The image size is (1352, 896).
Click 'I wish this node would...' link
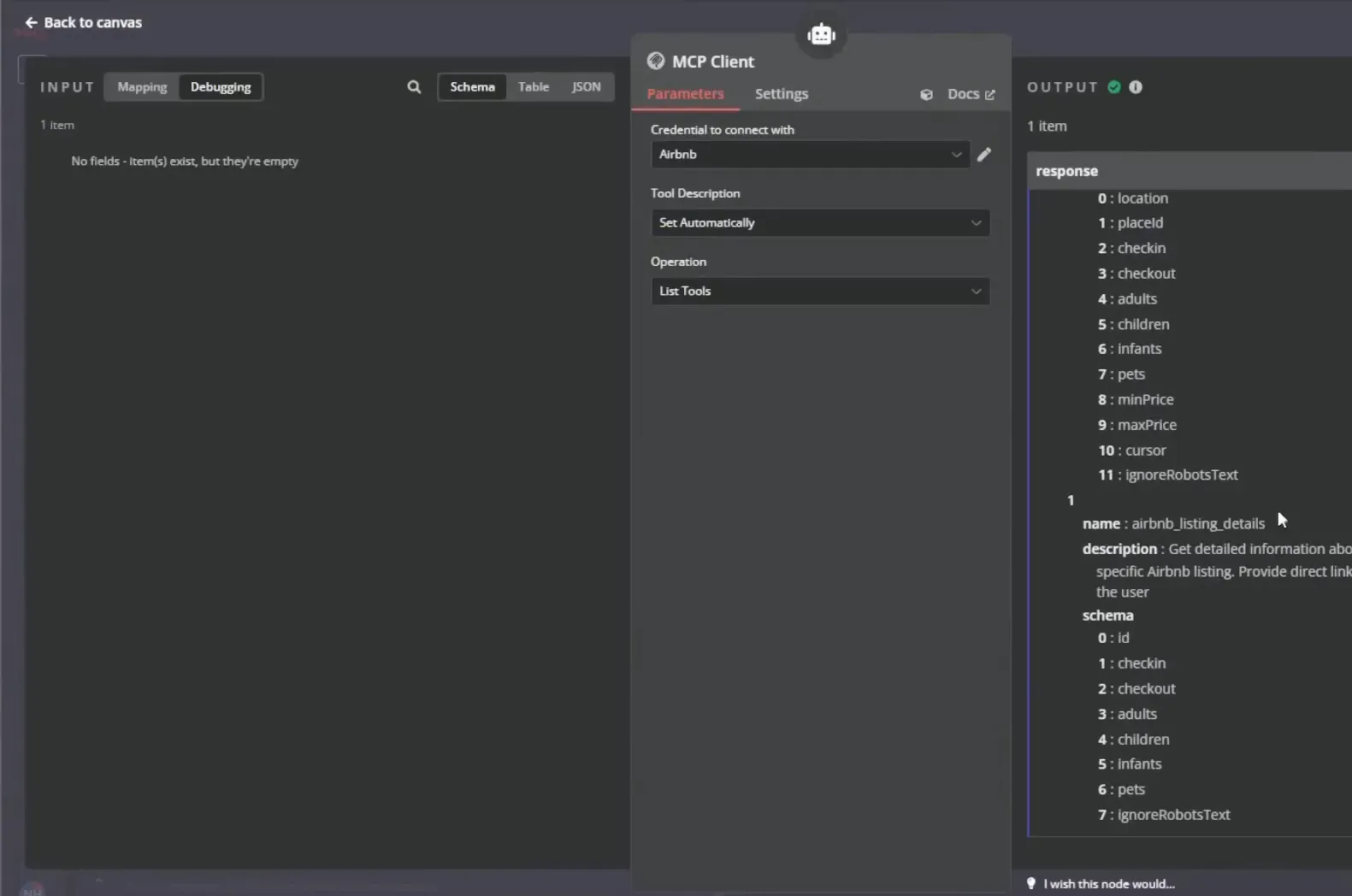pos(1108,884)
